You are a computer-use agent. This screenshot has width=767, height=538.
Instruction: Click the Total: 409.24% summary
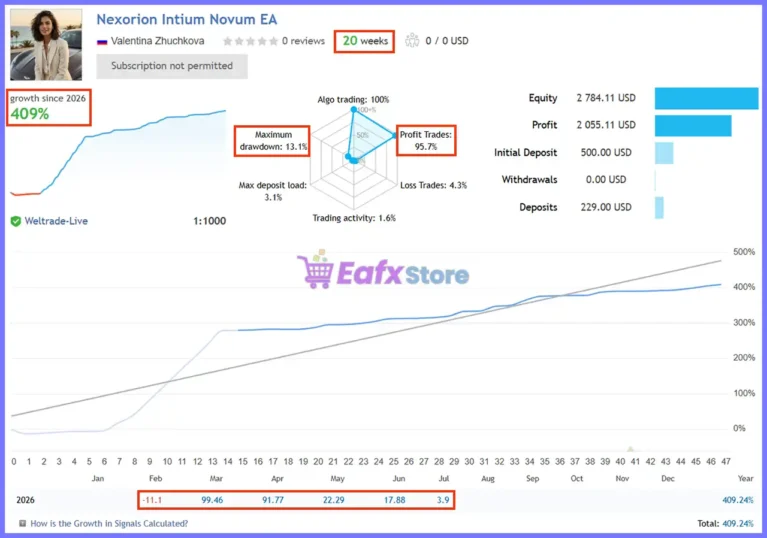tap(726, 524)
